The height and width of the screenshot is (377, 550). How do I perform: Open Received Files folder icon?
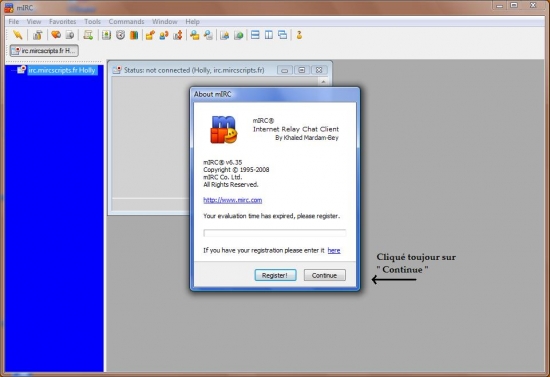(x=195, y=35)
